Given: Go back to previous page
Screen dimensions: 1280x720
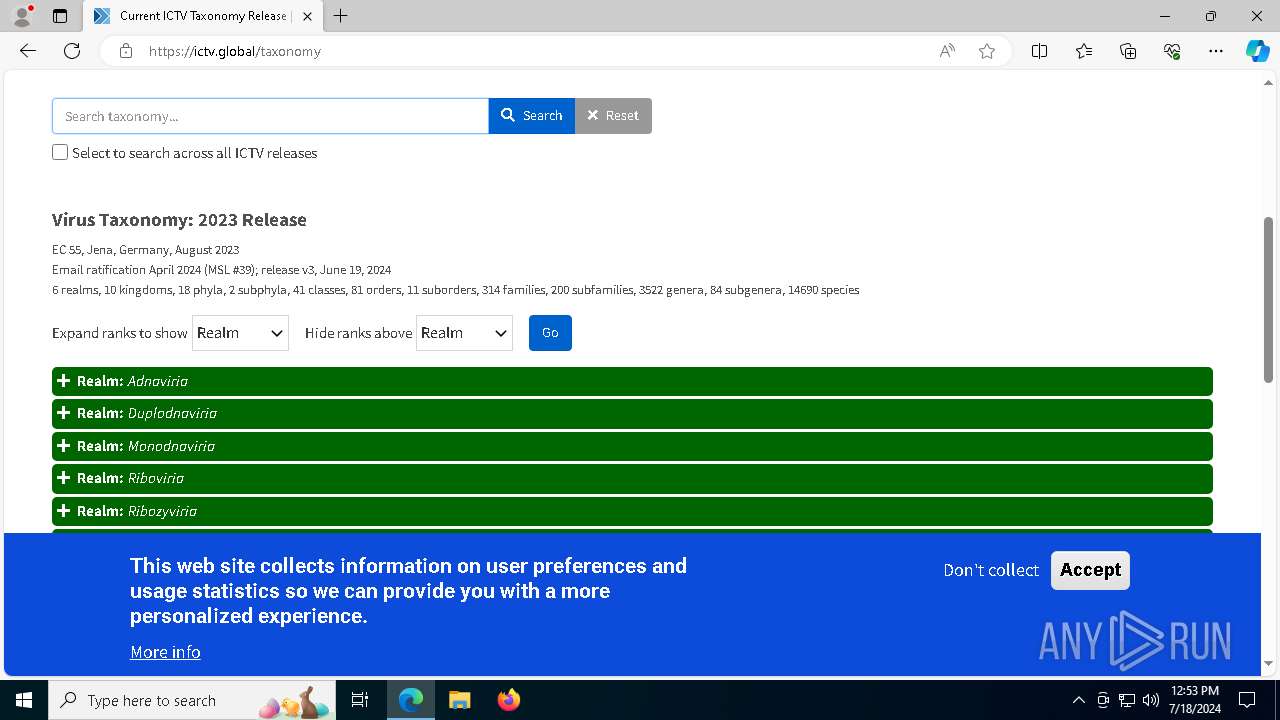Looking at the screenshot, I should (28, 51).
